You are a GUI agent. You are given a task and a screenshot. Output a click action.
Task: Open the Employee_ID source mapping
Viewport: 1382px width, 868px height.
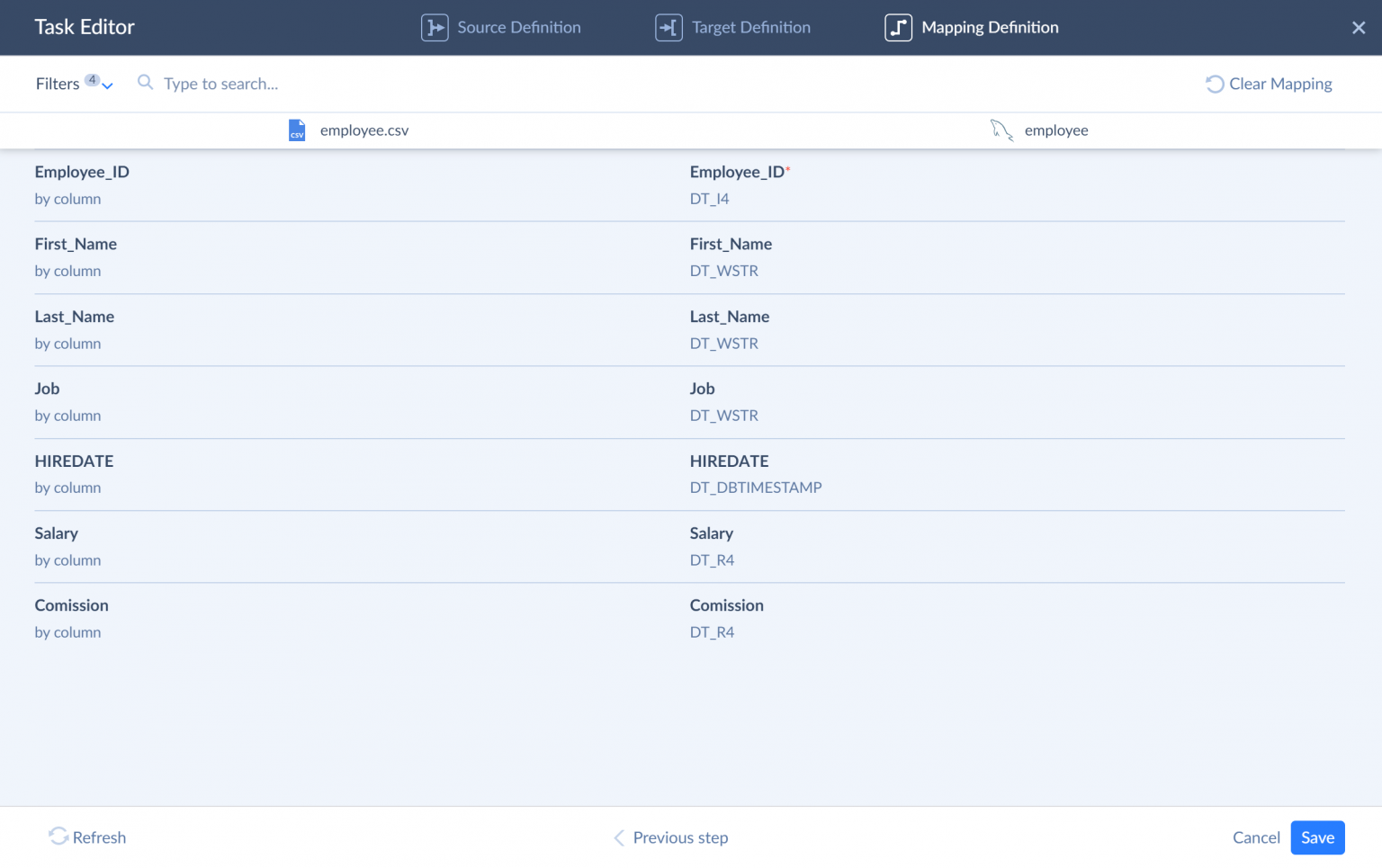[x=82, y=172]
